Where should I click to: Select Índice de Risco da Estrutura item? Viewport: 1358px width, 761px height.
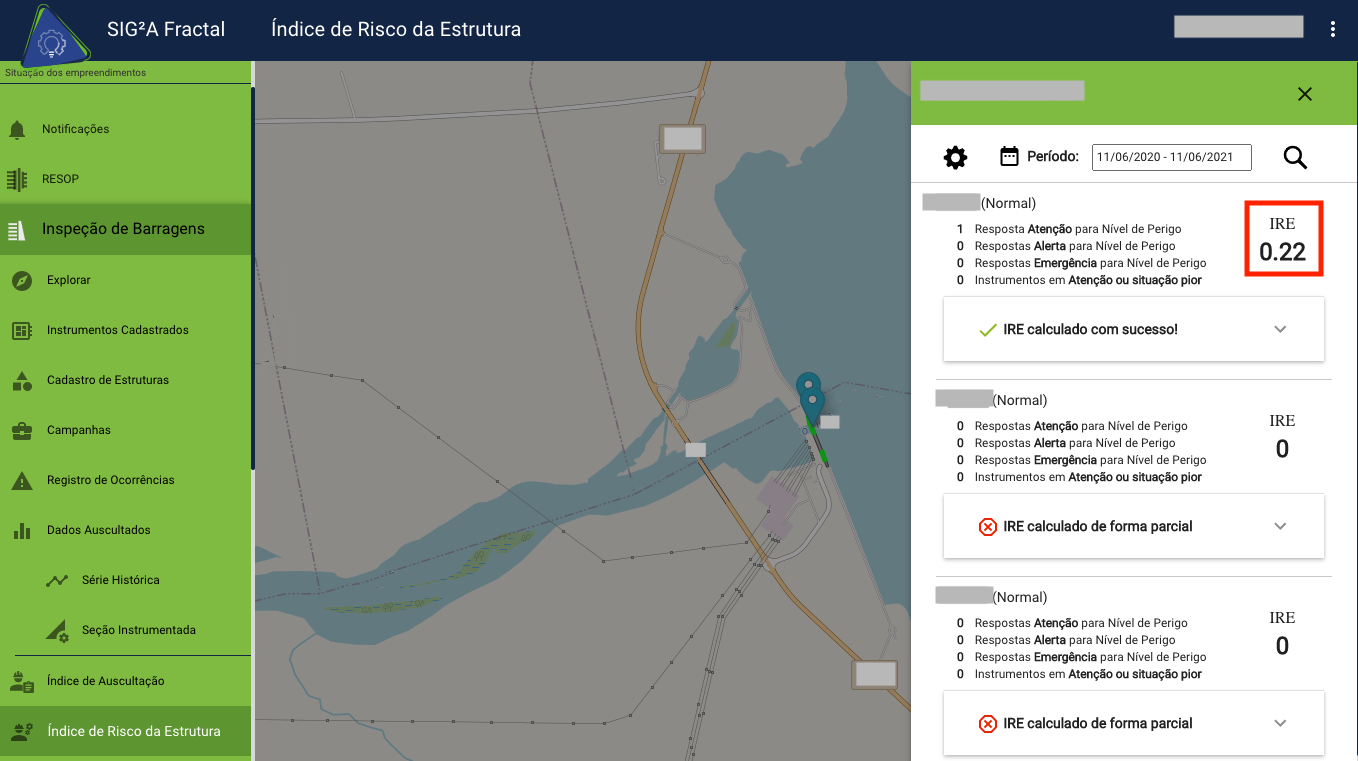click(125, 731)
